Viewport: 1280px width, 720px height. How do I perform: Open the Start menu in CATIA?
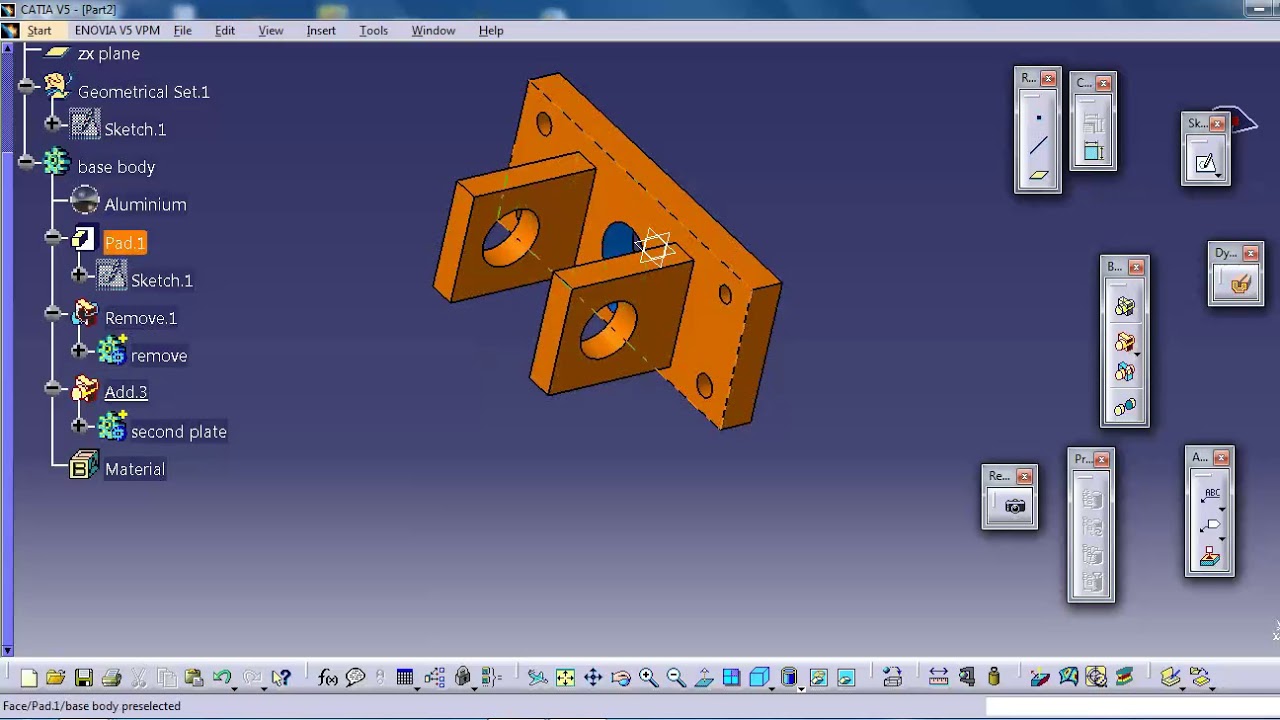pyautogui.click(x=39, y=30)
